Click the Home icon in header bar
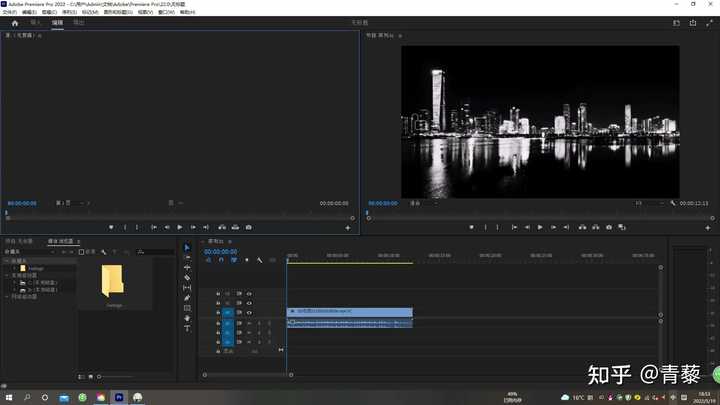Image resolution: width=720 pixels, height=405 pixels. [x=14, y=21]
